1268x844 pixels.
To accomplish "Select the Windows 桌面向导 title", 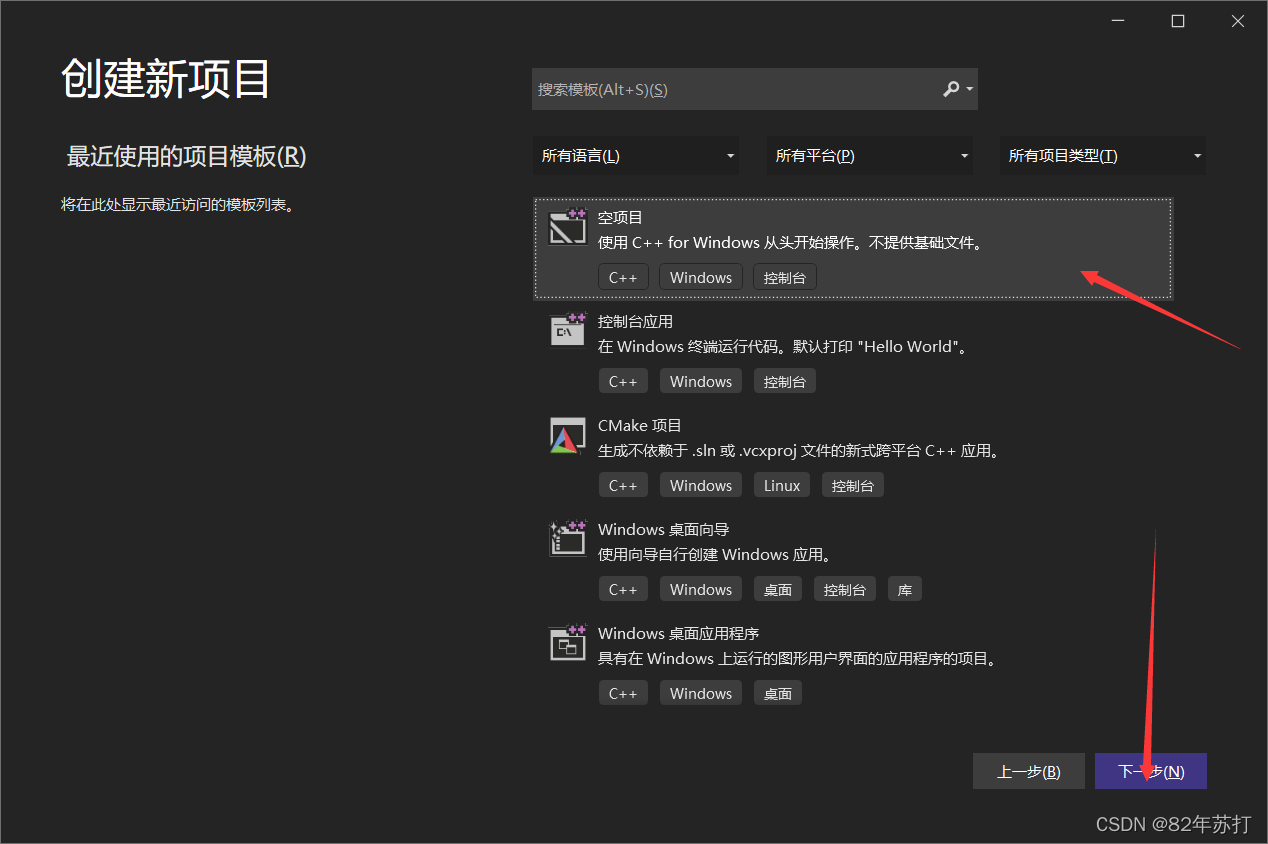I will pyautogui.click(x=663, y=529).
